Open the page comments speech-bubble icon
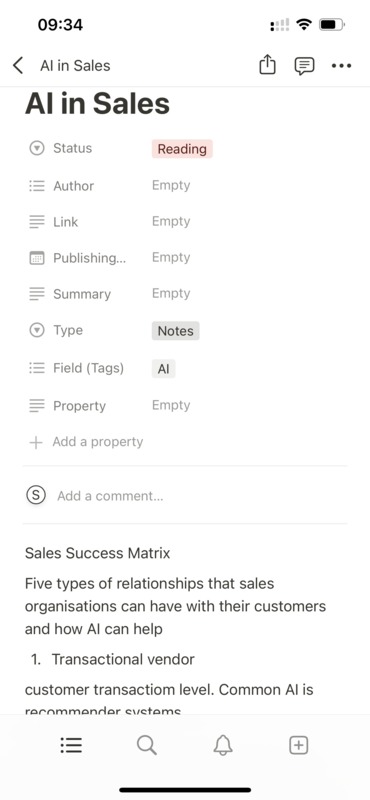 click(x=304, y=66)
